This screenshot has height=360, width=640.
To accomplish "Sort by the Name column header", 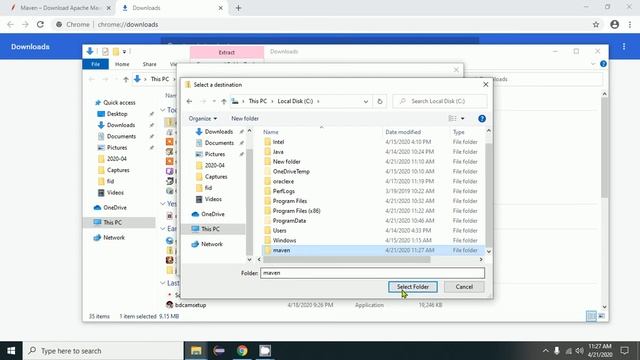I will (x=271, y=132).
